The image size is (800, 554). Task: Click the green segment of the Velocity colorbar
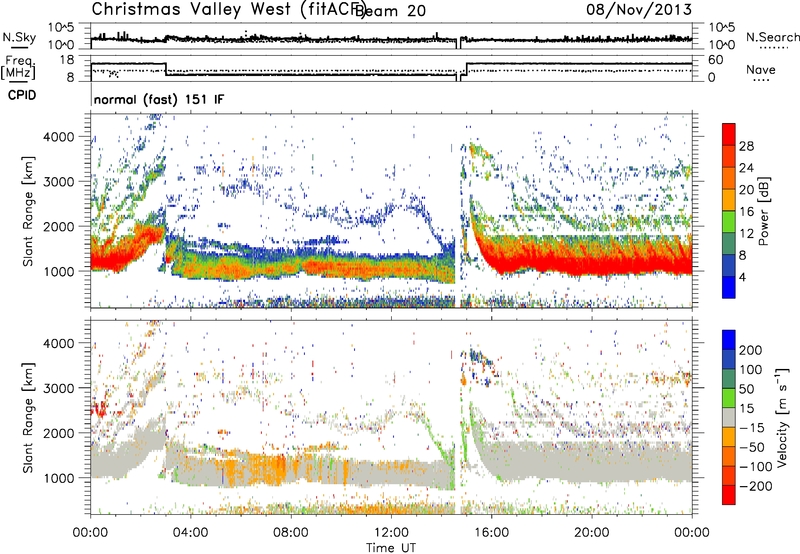[729, 398]
